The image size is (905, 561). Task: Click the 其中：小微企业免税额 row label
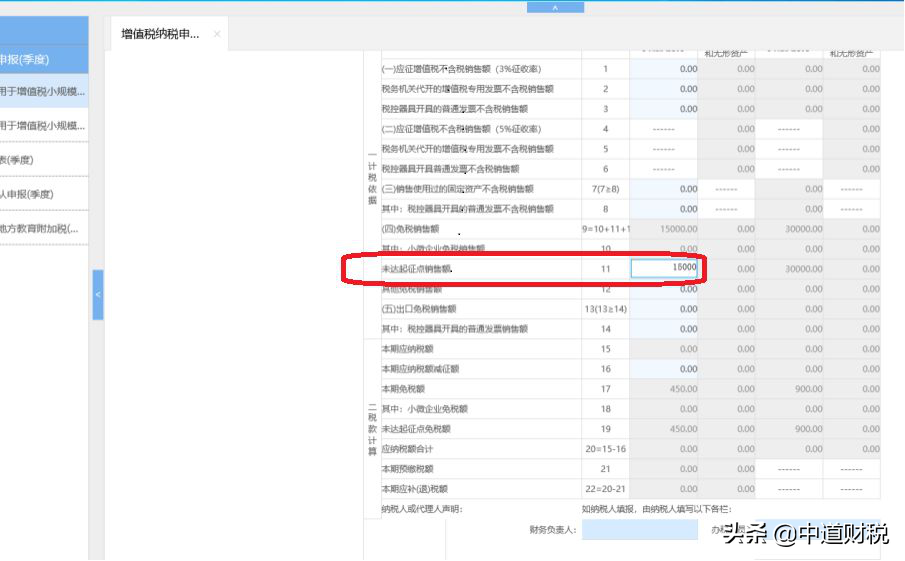coord(425,409)
